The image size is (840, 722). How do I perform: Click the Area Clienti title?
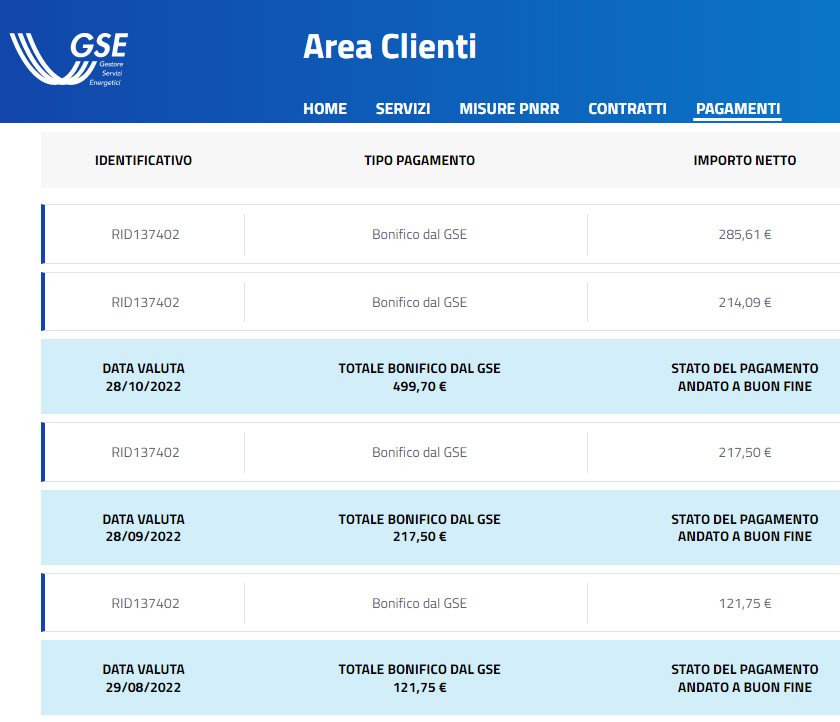click(x=389, y=46)
